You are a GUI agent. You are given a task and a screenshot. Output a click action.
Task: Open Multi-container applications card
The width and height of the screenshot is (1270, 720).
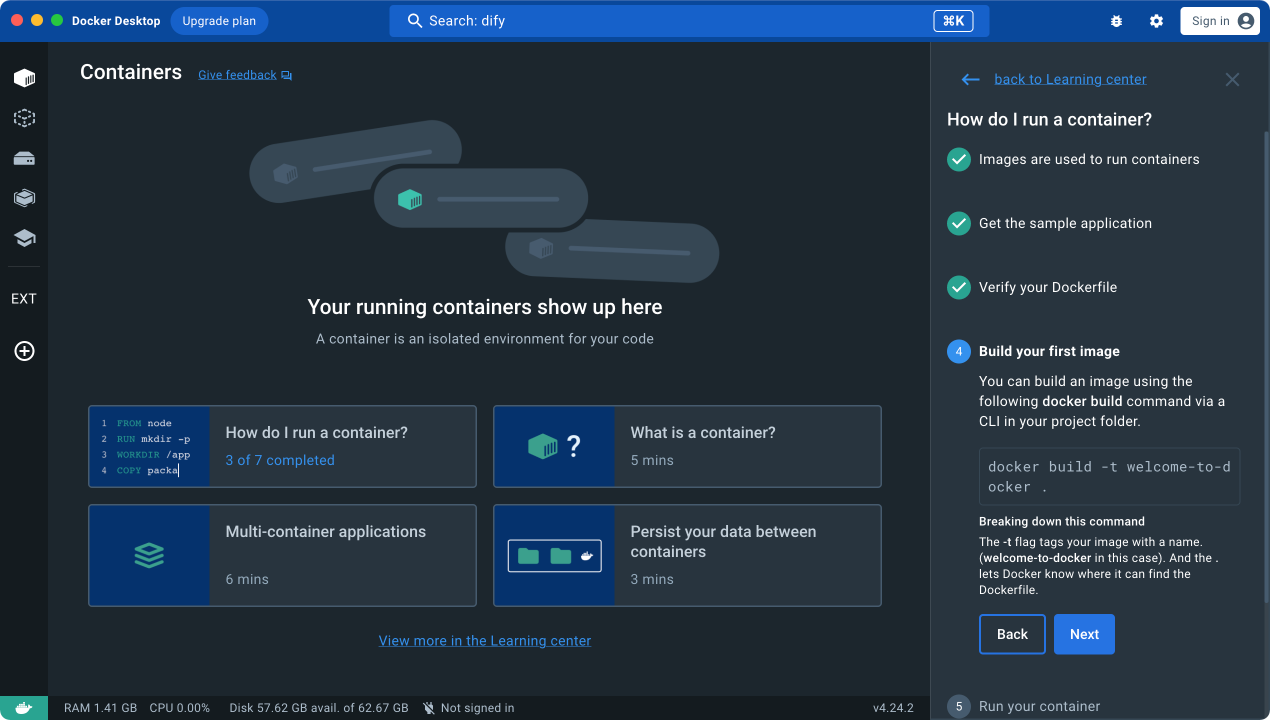(282, 555)
